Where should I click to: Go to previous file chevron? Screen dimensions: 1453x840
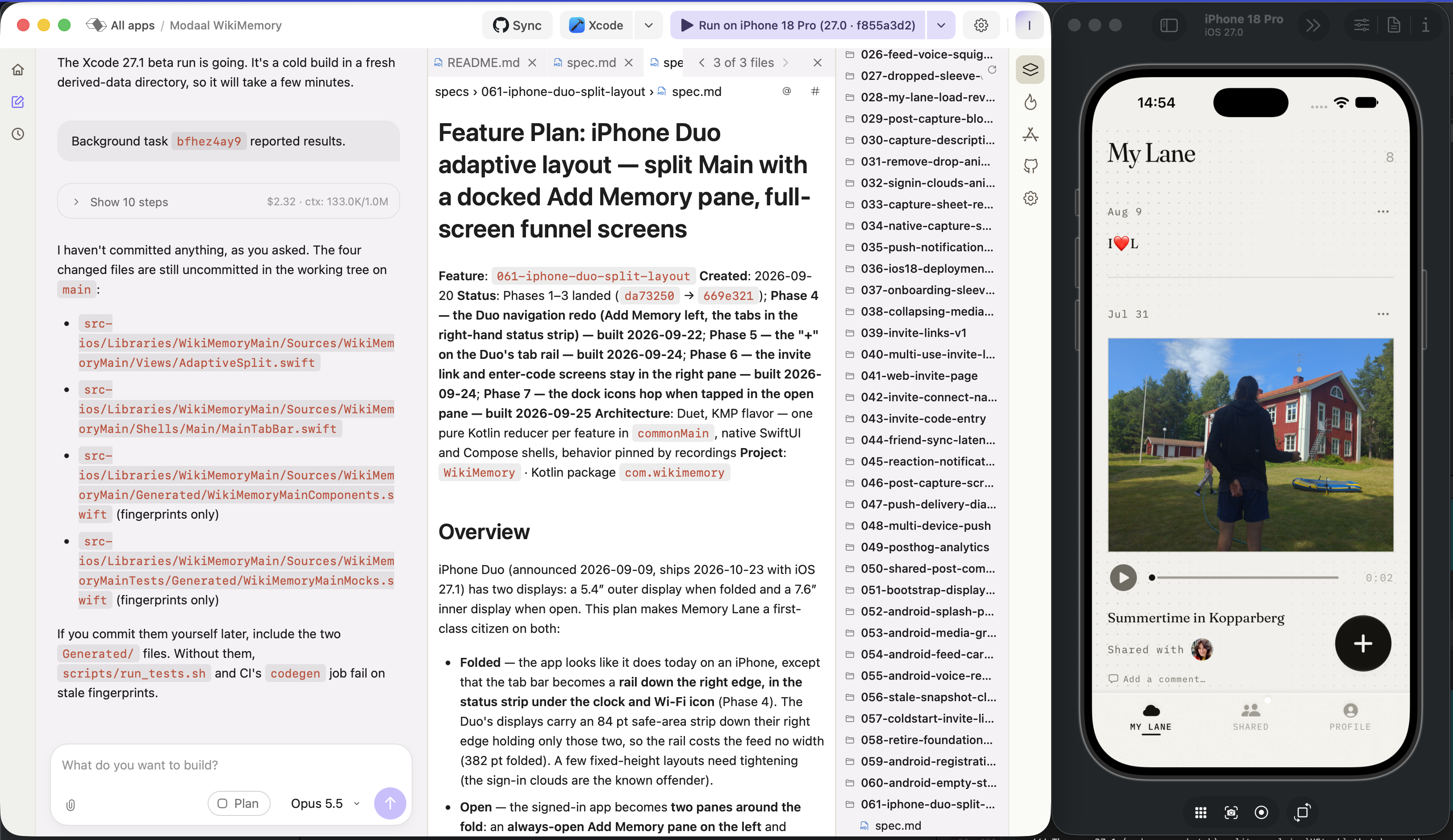[701, 62]
